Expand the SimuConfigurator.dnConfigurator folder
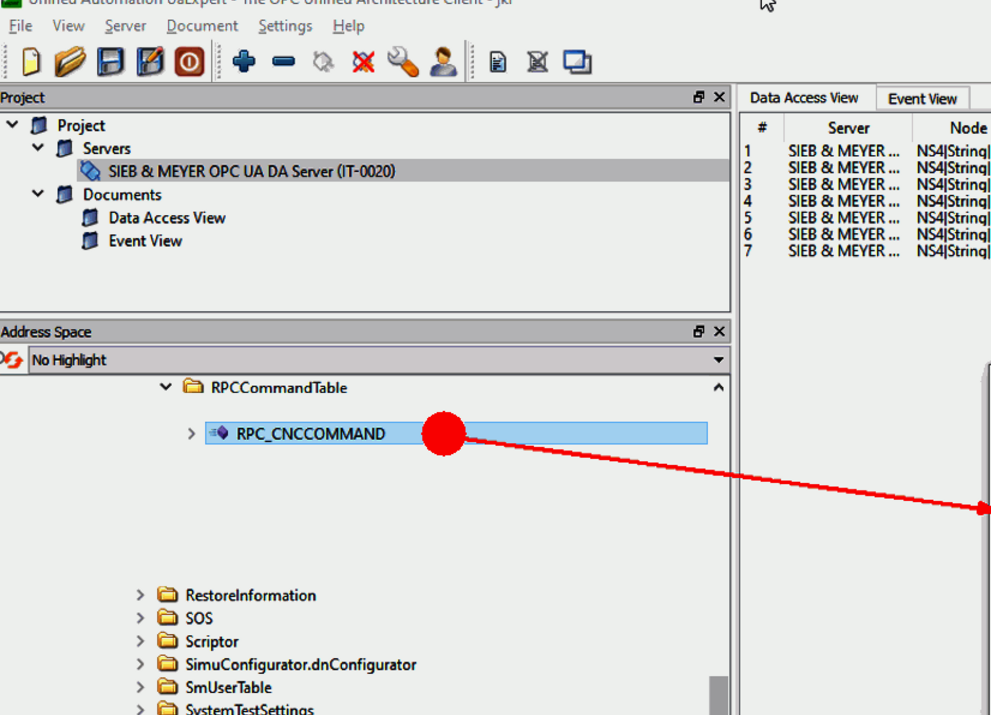This screenshot has height=715, width=991. pos(140,664)
